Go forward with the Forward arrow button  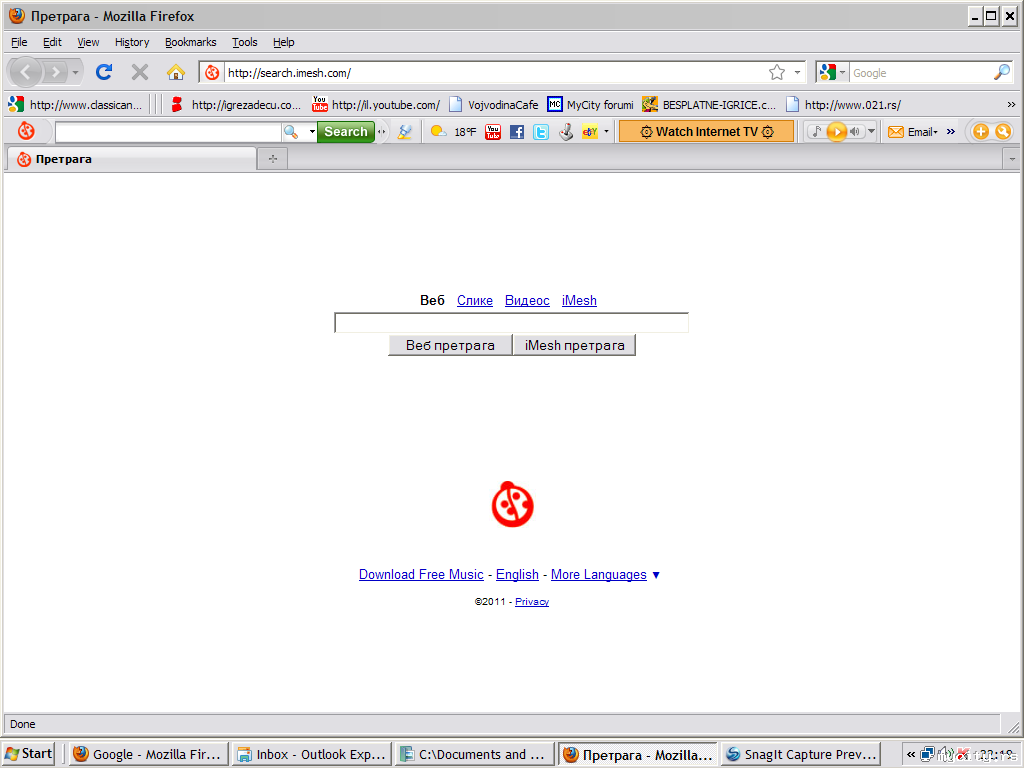click(x=56, y=72)
